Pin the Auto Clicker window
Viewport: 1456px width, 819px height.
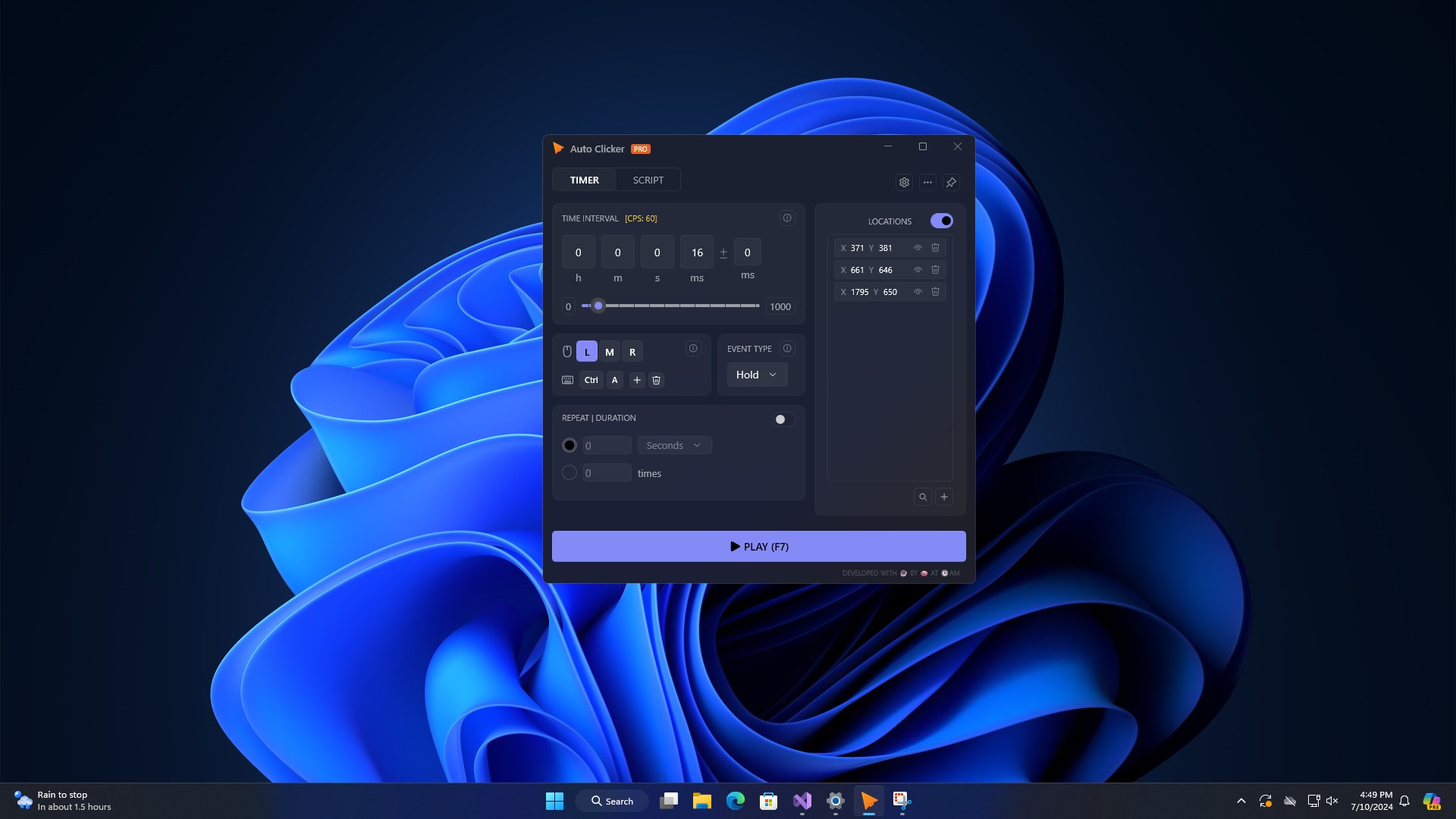pyautogui.click(x=951, y=182)
